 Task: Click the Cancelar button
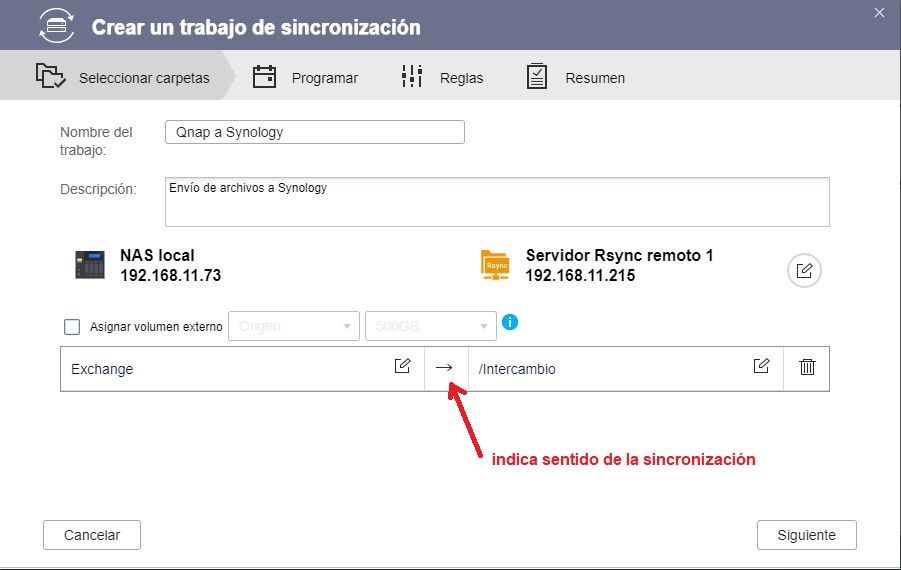coord(92,535)
